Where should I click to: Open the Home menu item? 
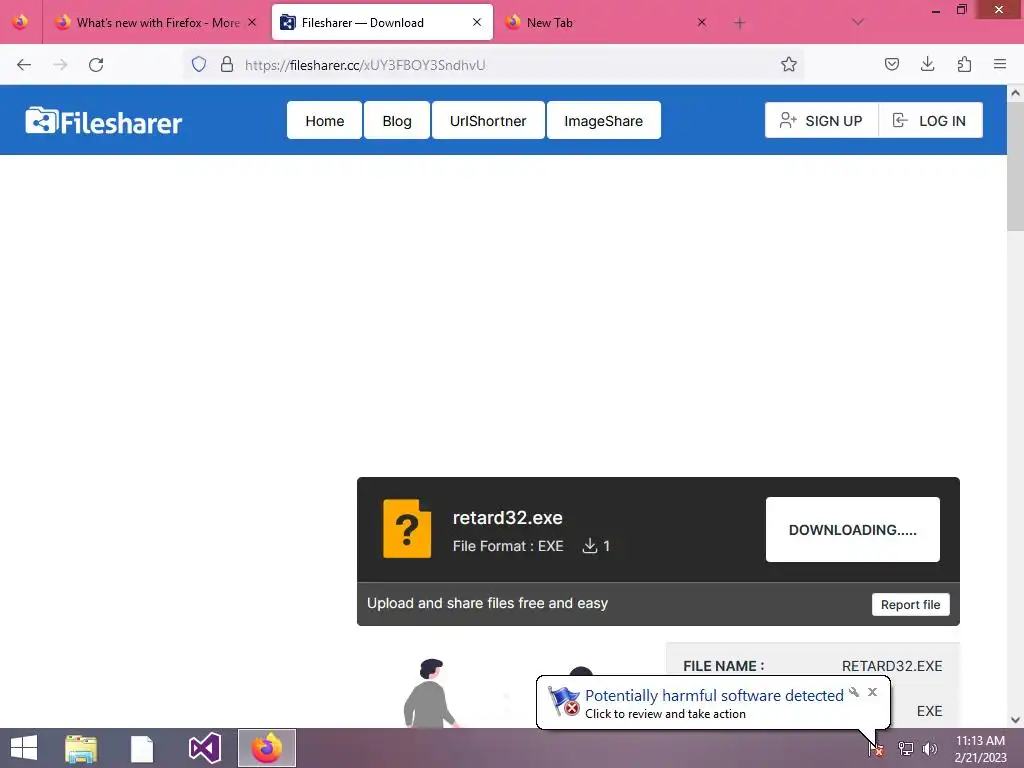click(x=325, y=121)
